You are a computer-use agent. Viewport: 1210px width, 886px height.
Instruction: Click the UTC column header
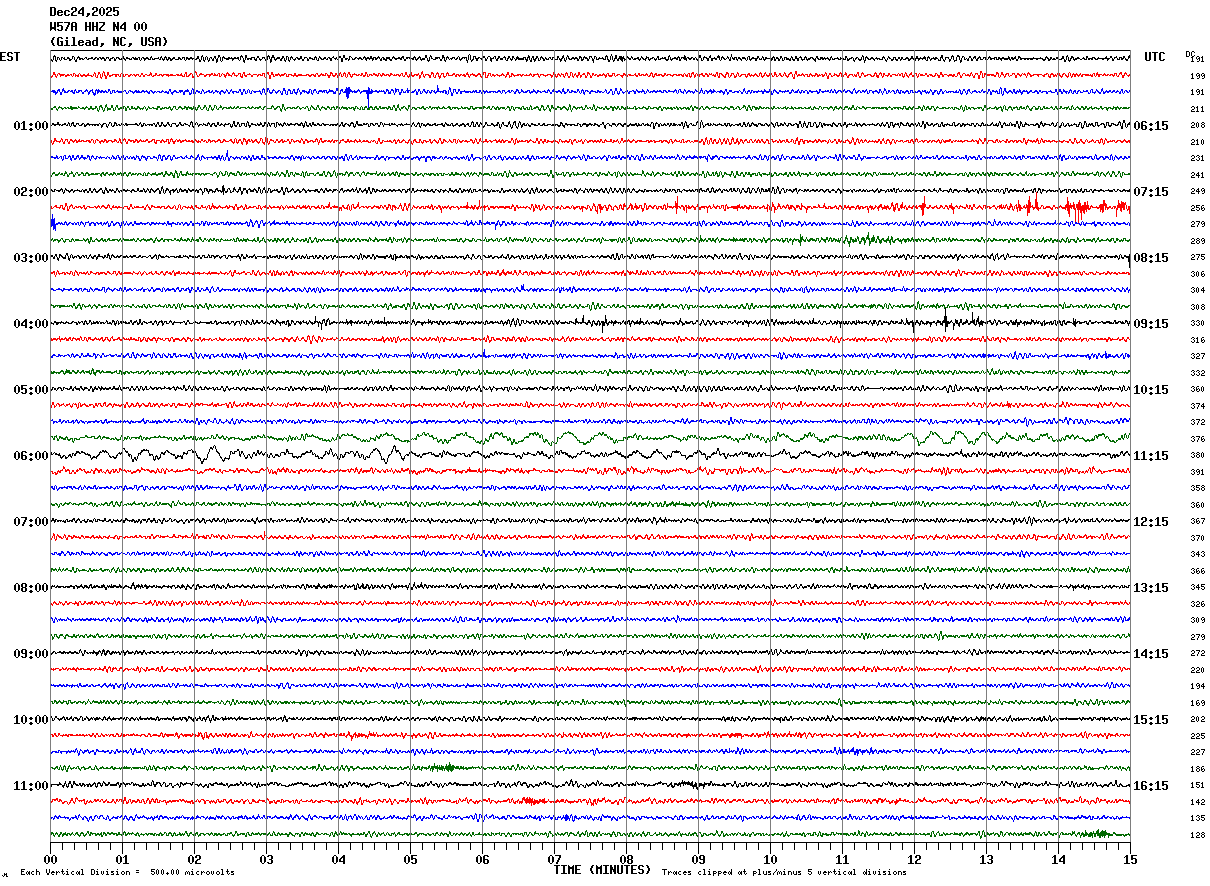pos(1155,57)
